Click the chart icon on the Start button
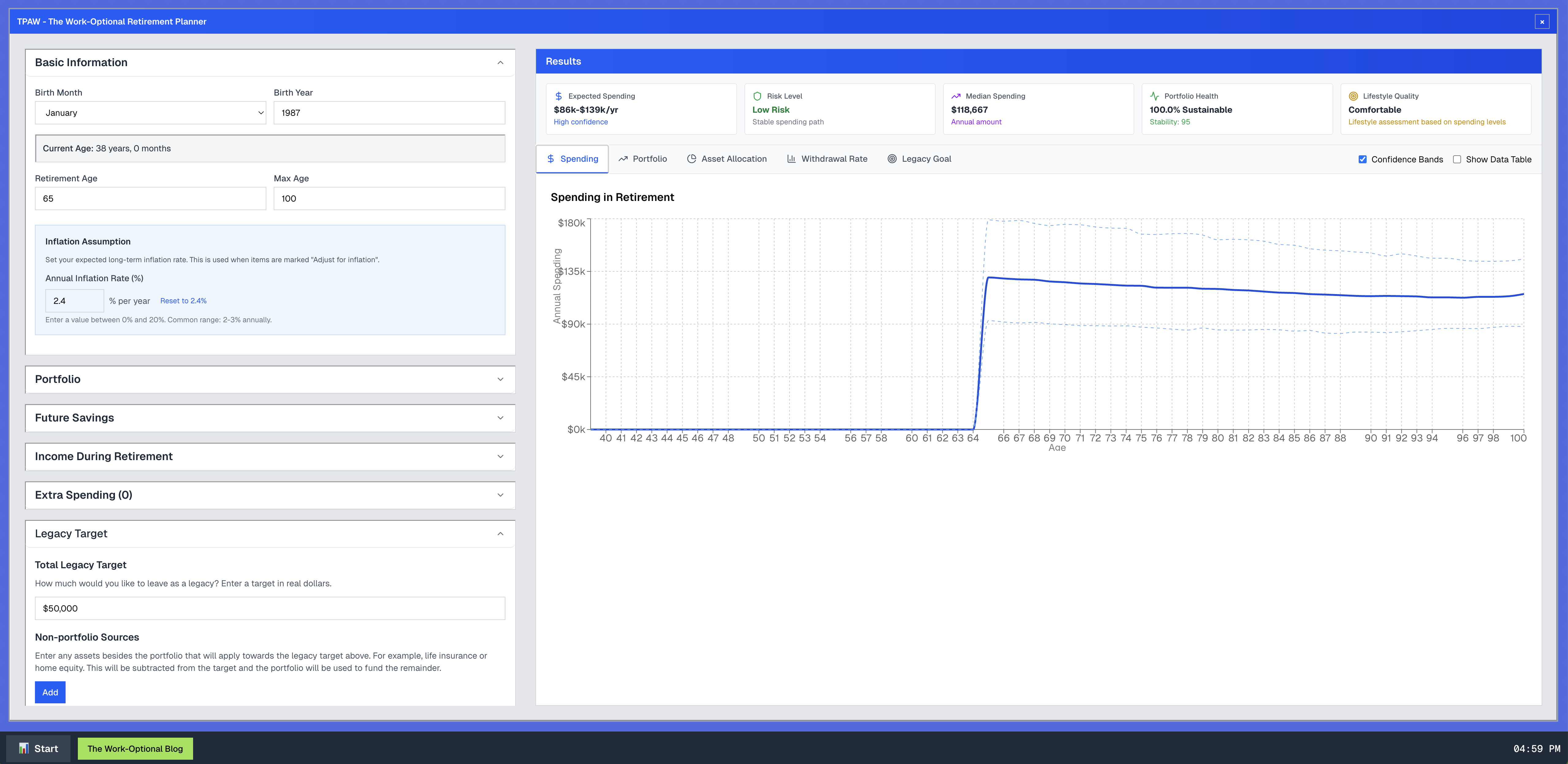The height and width of the screenshot is (764, 1568). (24, 748)
